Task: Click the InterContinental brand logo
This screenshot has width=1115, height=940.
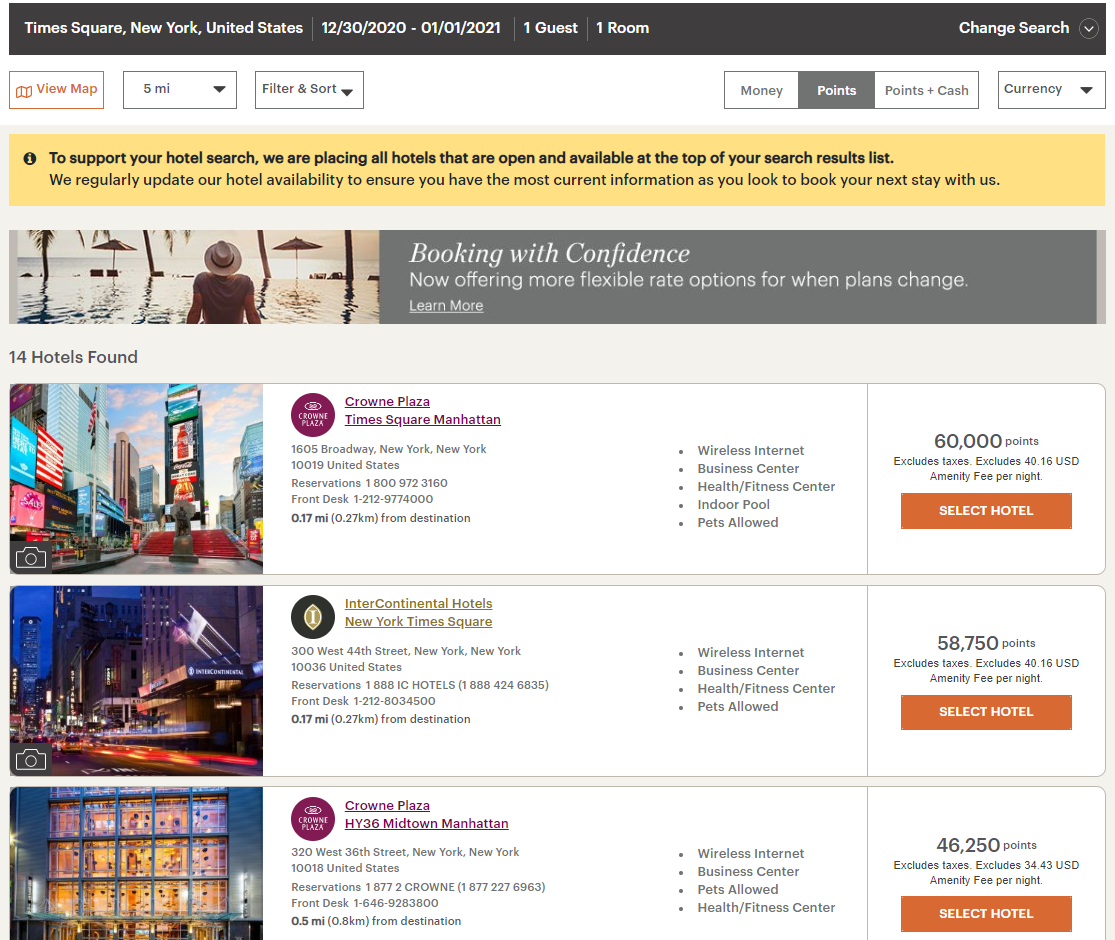Action: click(313, 616)
